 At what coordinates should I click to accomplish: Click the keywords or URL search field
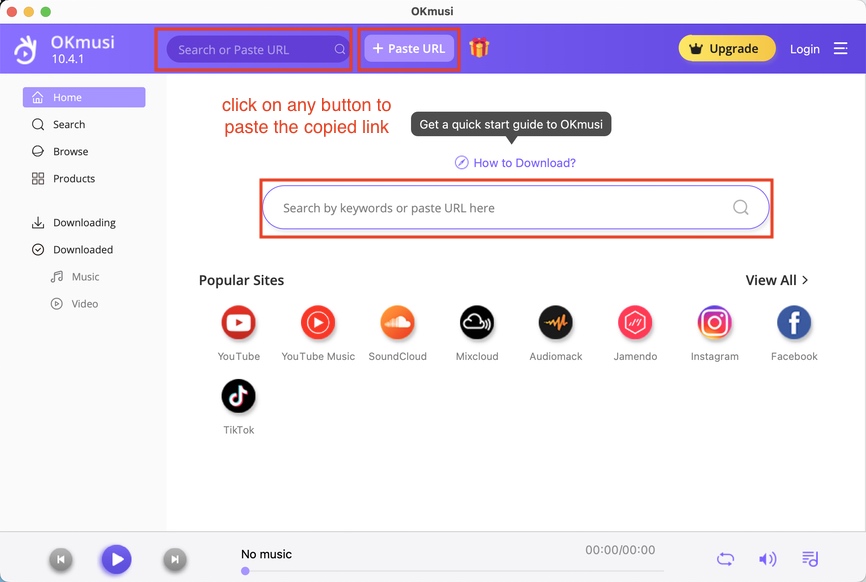tap(515, 207)
